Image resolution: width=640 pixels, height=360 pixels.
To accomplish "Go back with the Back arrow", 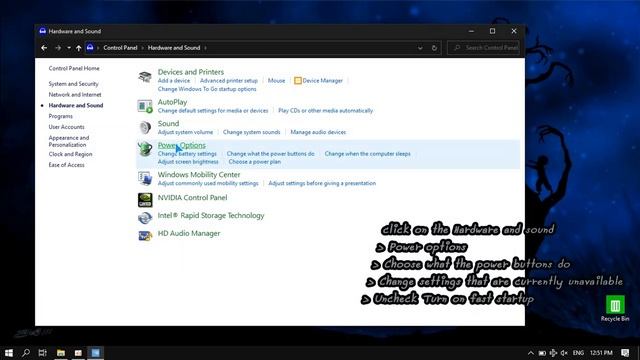I will 44,48.
